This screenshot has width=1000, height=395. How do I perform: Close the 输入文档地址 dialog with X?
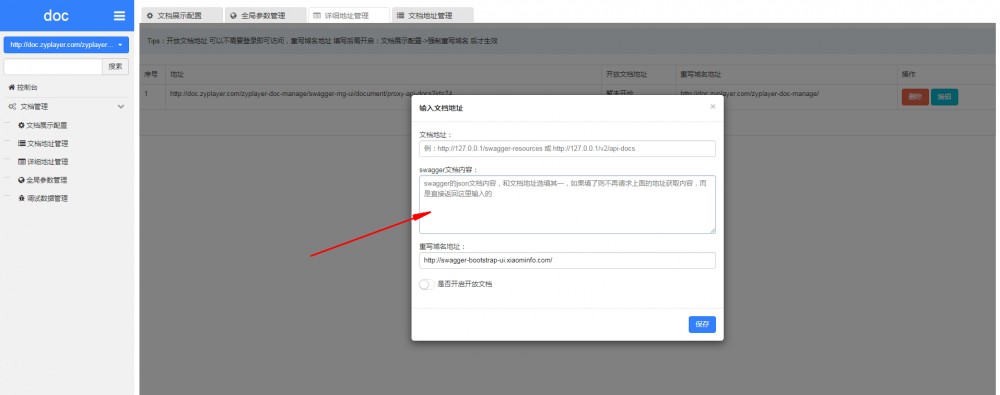tap(712, 107)
